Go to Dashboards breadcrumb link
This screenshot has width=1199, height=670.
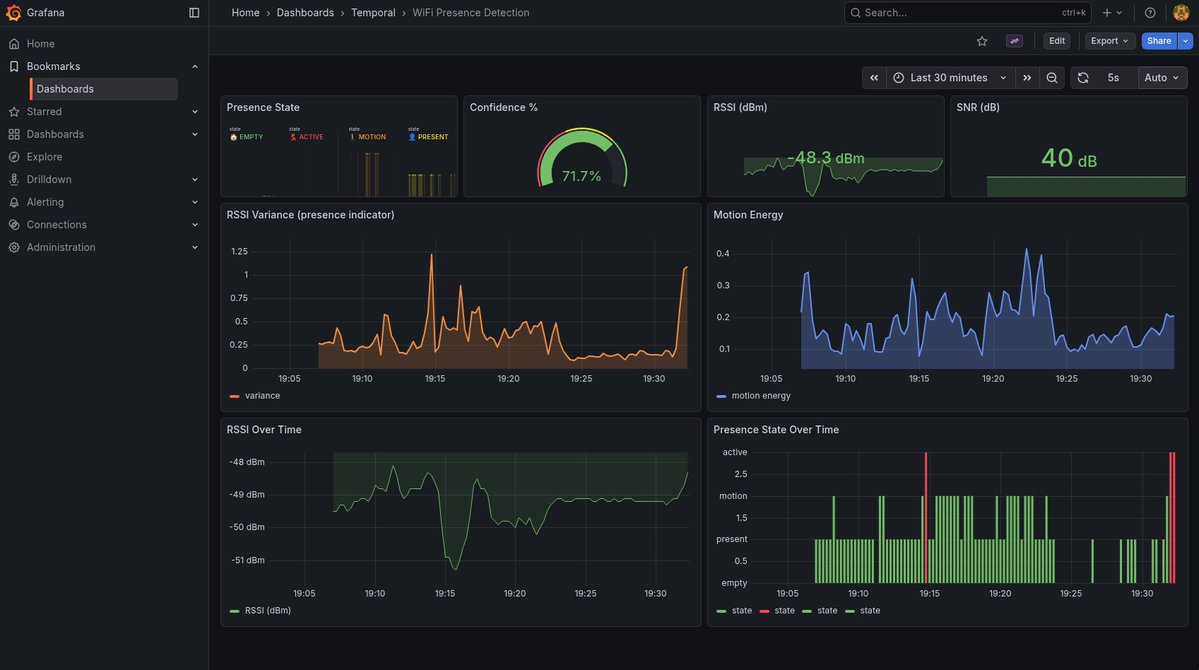pyautogui.click(x=305, y=12)
